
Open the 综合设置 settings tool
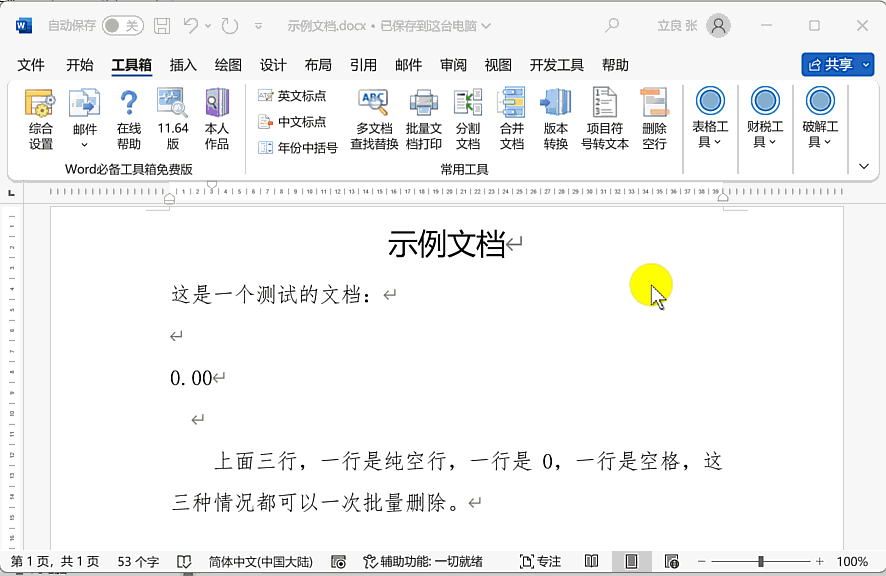pos(40,119)
